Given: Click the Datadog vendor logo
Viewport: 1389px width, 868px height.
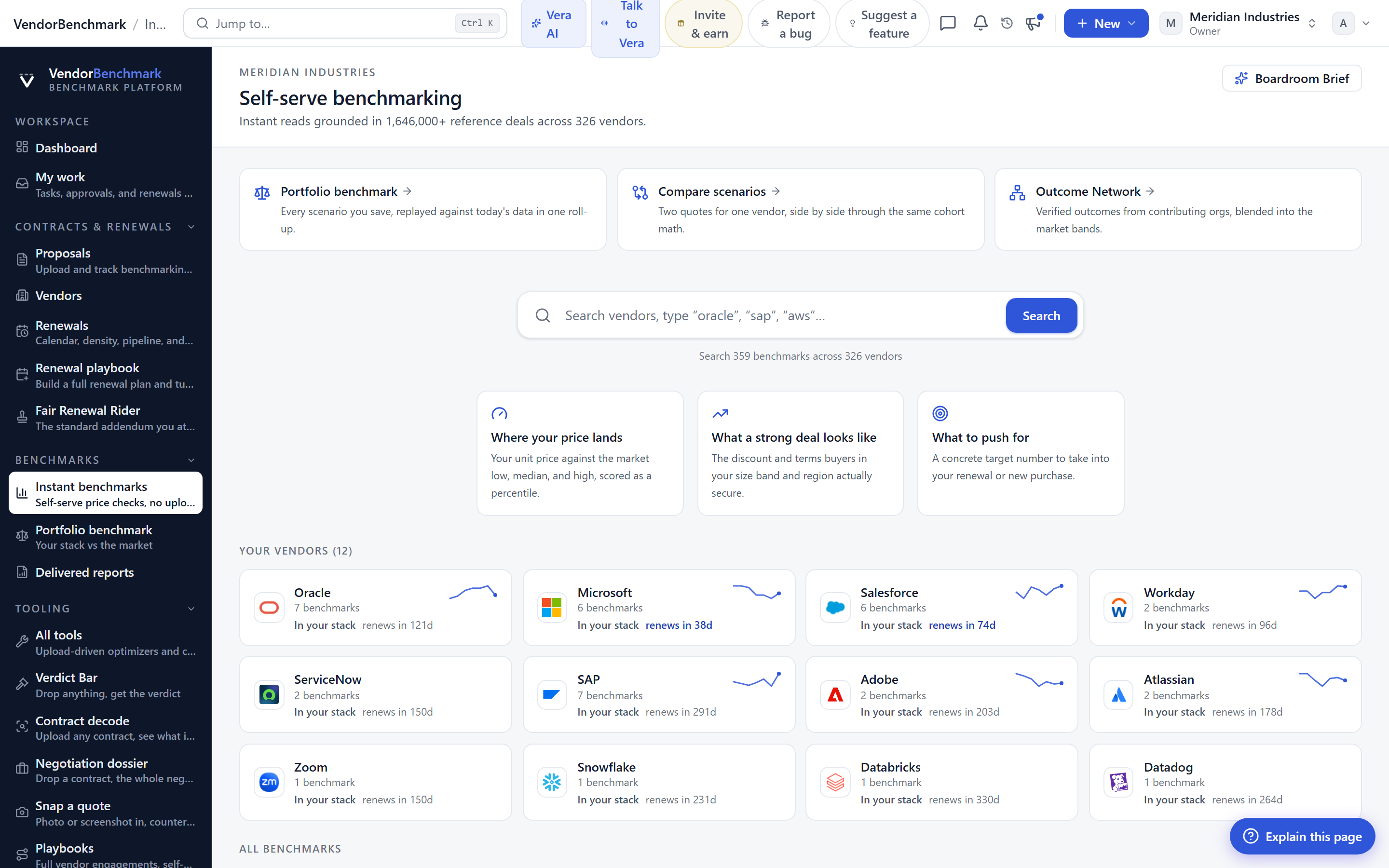Looking at the screenshot, I should [x=1118, y=782].
